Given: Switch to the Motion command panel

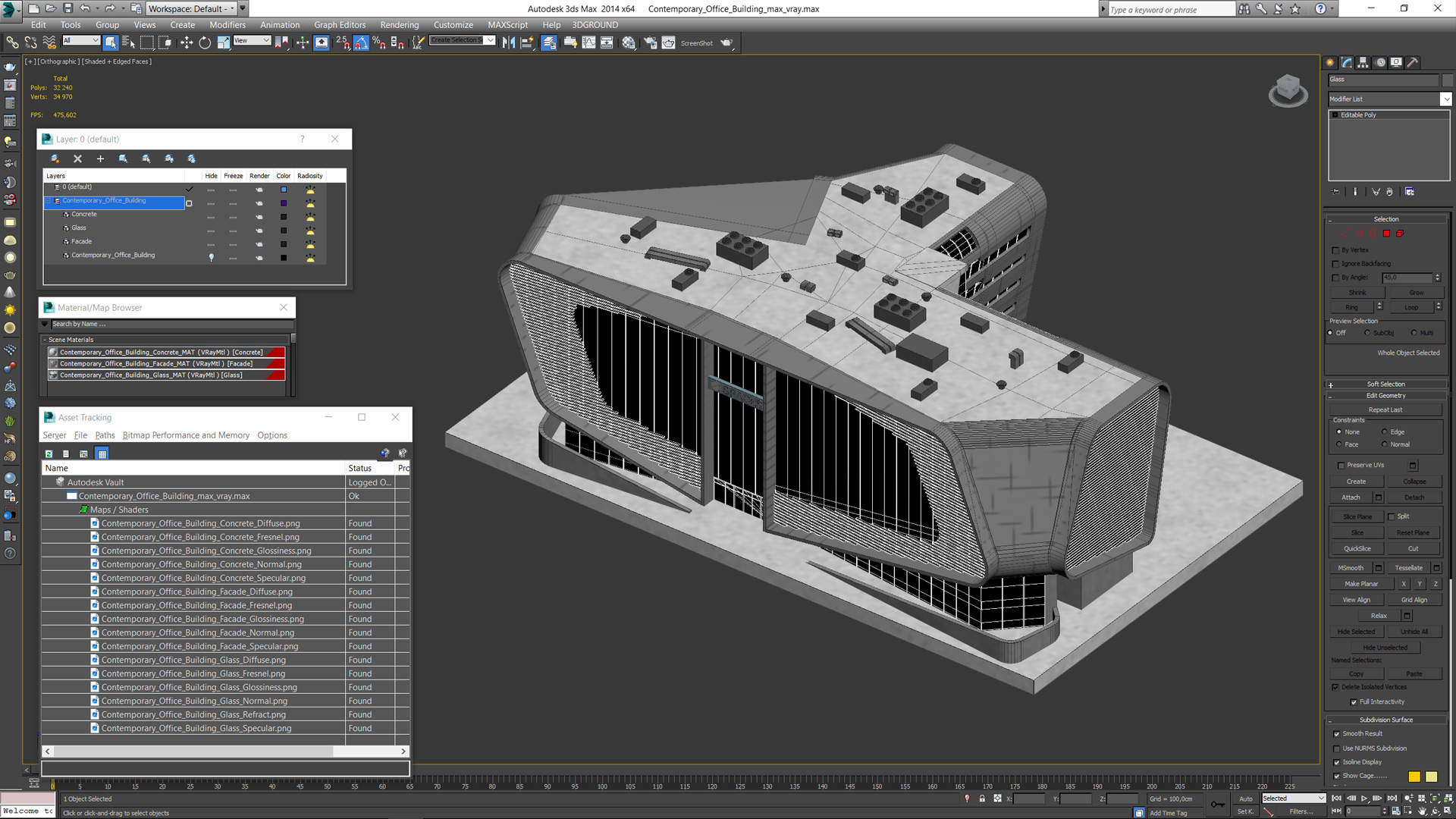Looking at the screenshot, I should [x=1380, y=63].
